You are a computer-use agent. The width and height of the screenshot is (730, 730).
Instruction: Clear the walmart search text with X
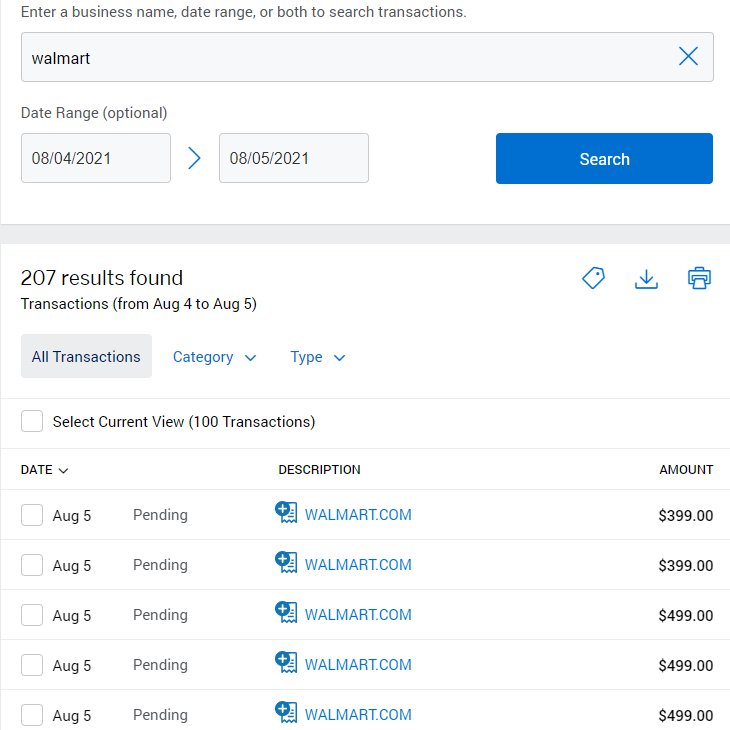pos(688,56)
